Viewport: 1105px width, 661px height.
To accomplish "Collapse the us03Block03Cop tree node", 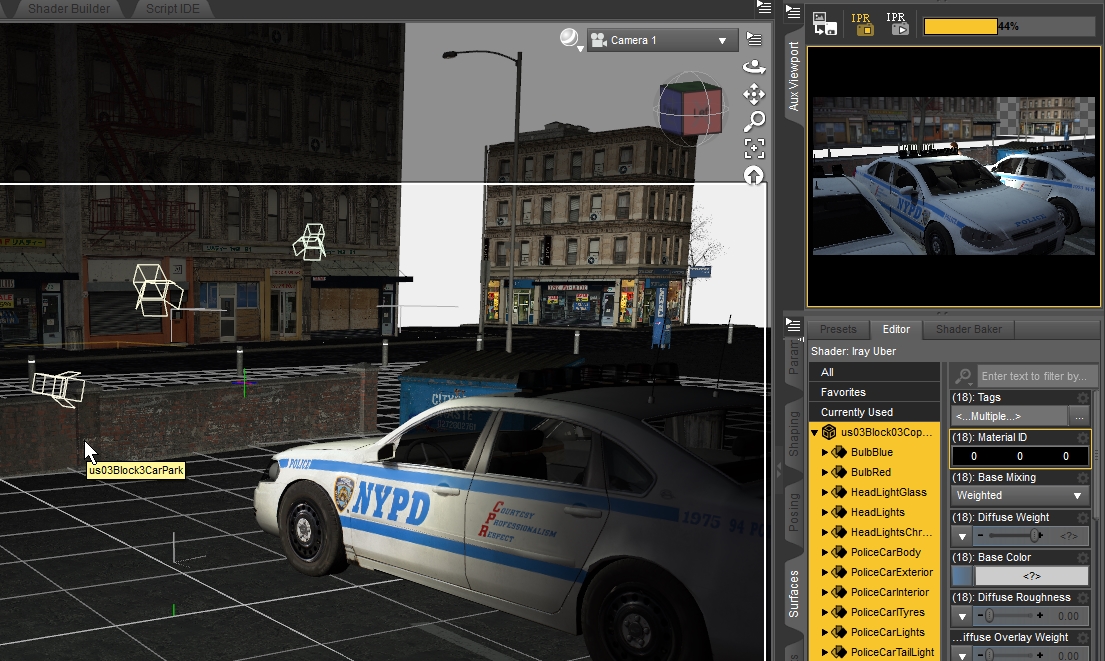I will pyautogui.click(x=815, y=432).
